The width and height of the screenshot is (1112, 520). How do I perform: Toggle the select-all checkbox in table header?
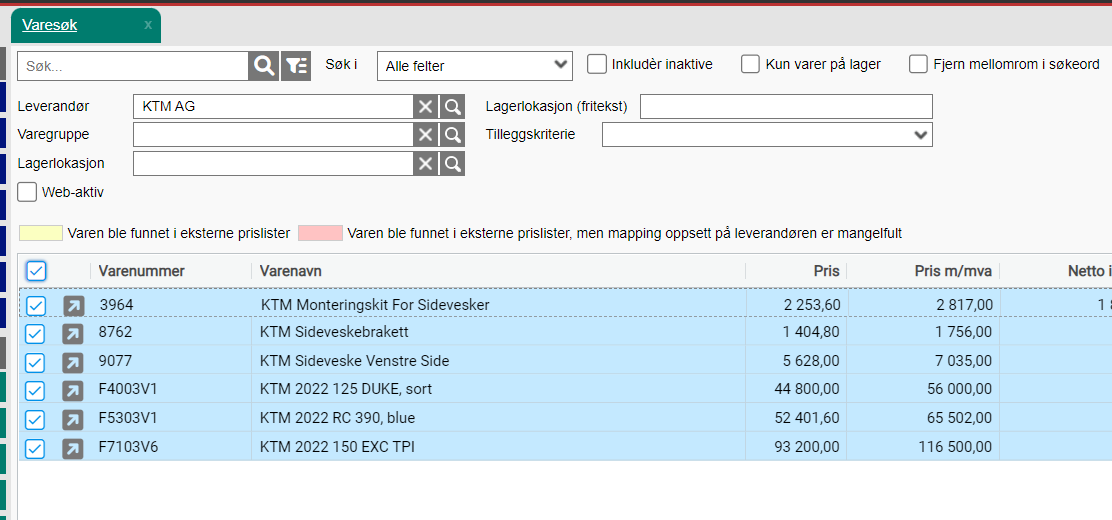point(35,270)
